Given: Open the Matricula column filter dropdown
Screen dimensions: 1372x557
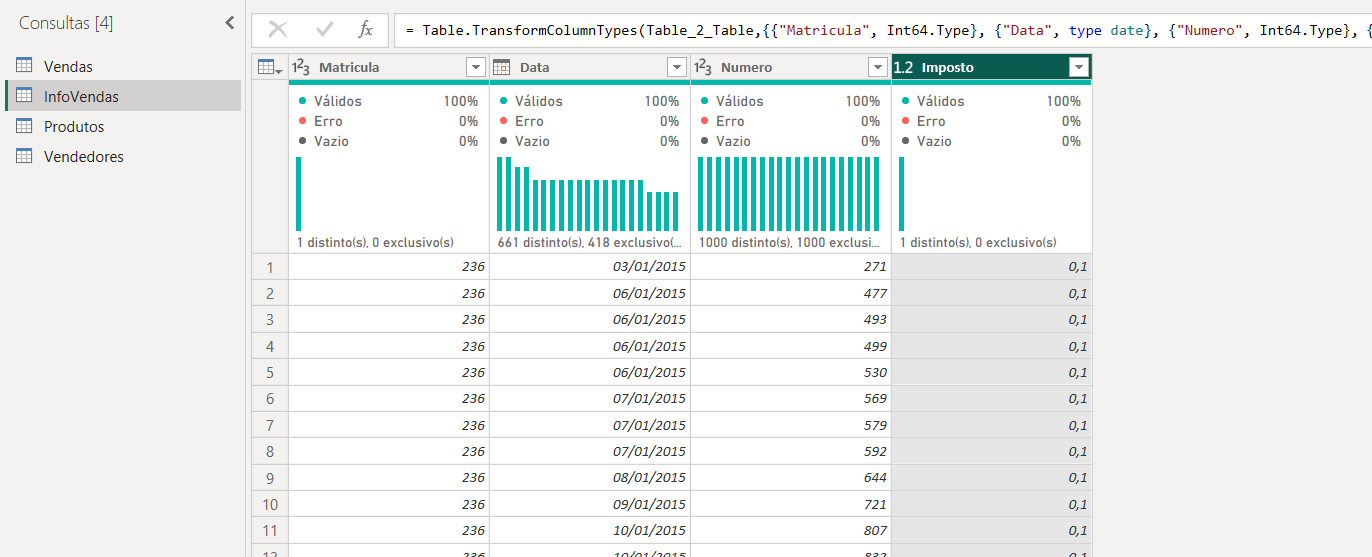Looking at the screenshot, I should (x=476, y=67).
